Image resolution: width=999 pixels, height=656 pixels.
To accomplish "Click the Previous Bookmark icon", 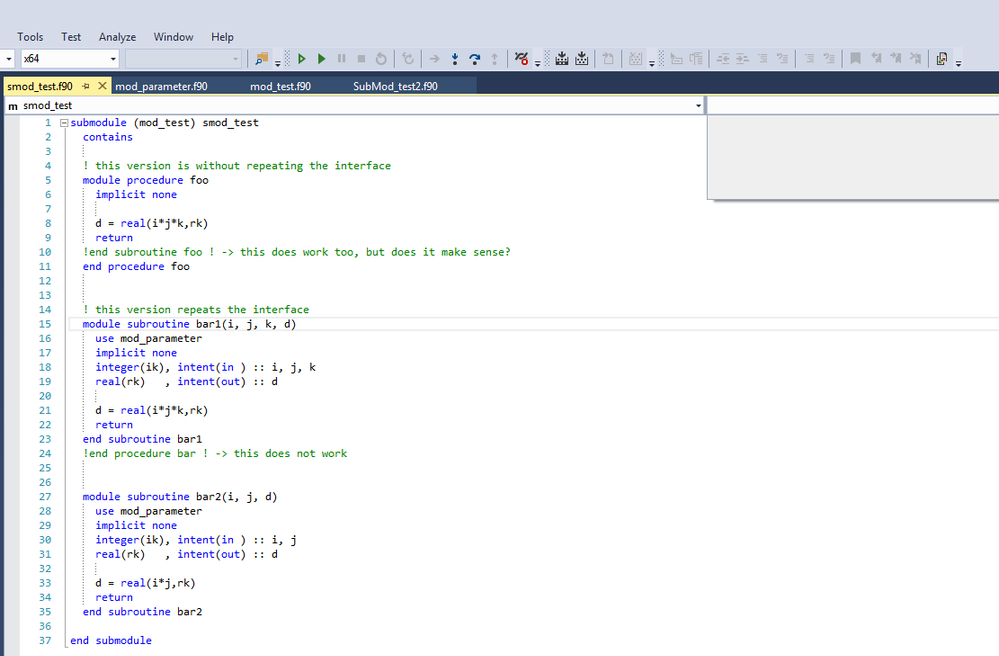I will (x=877, y=59).
